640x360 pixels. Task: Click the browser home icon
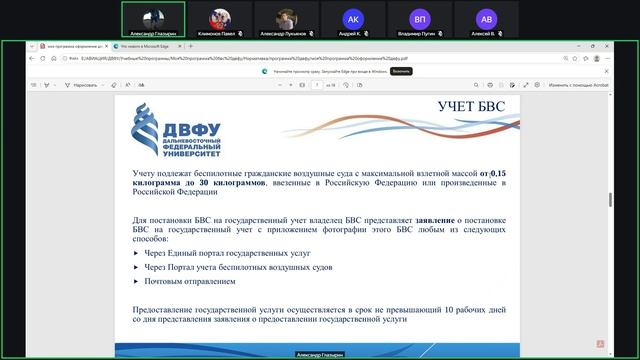[53, 59]
